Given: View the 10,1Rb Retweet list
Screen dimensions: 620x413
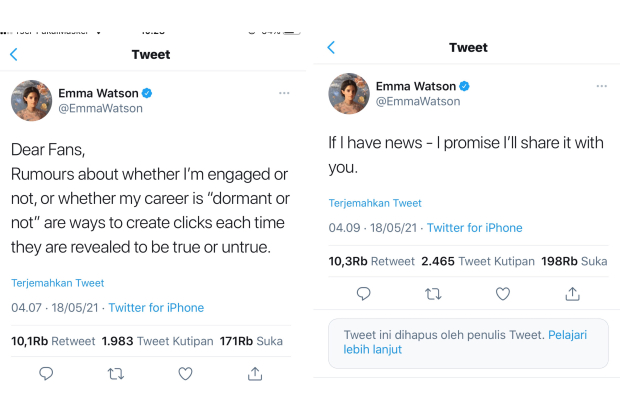Looking at the screenshot, I should (x=51, y=341).
